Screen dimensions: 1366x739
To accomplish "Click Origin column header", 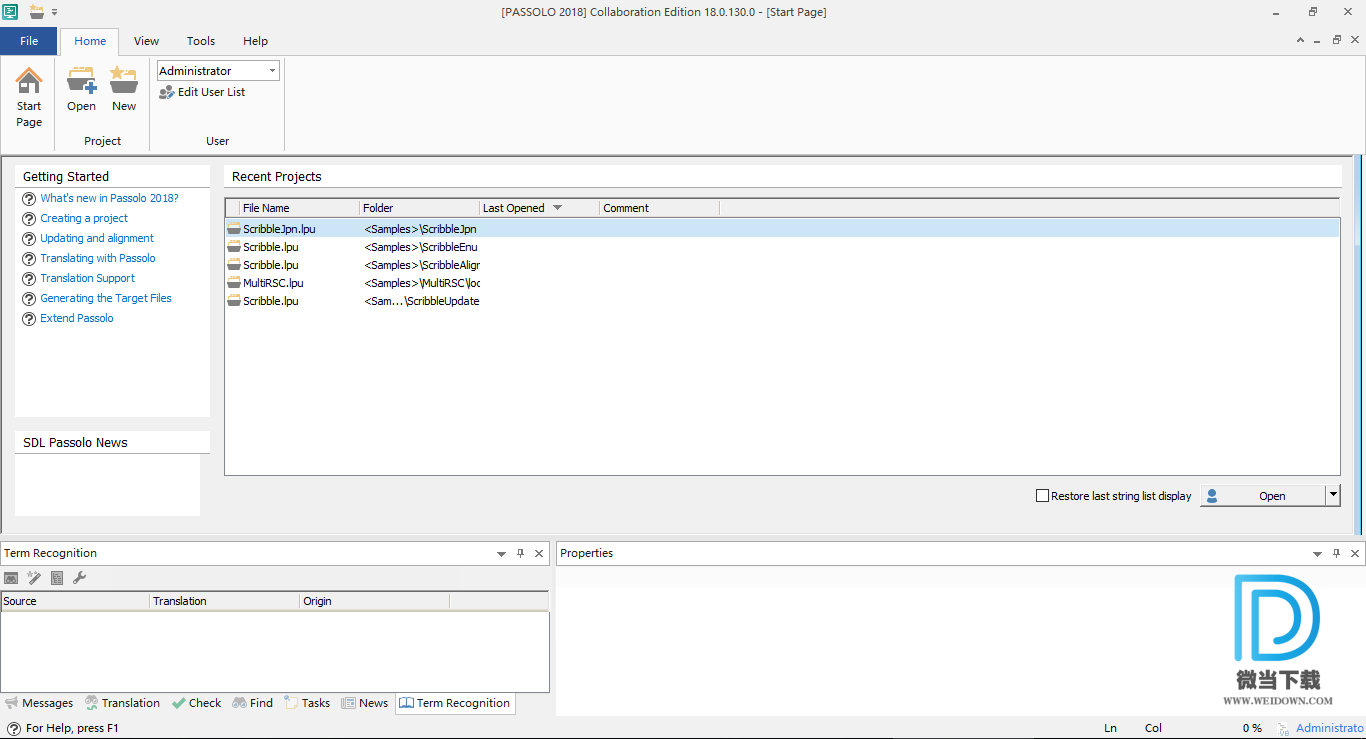I will click(x=375, y=601).
